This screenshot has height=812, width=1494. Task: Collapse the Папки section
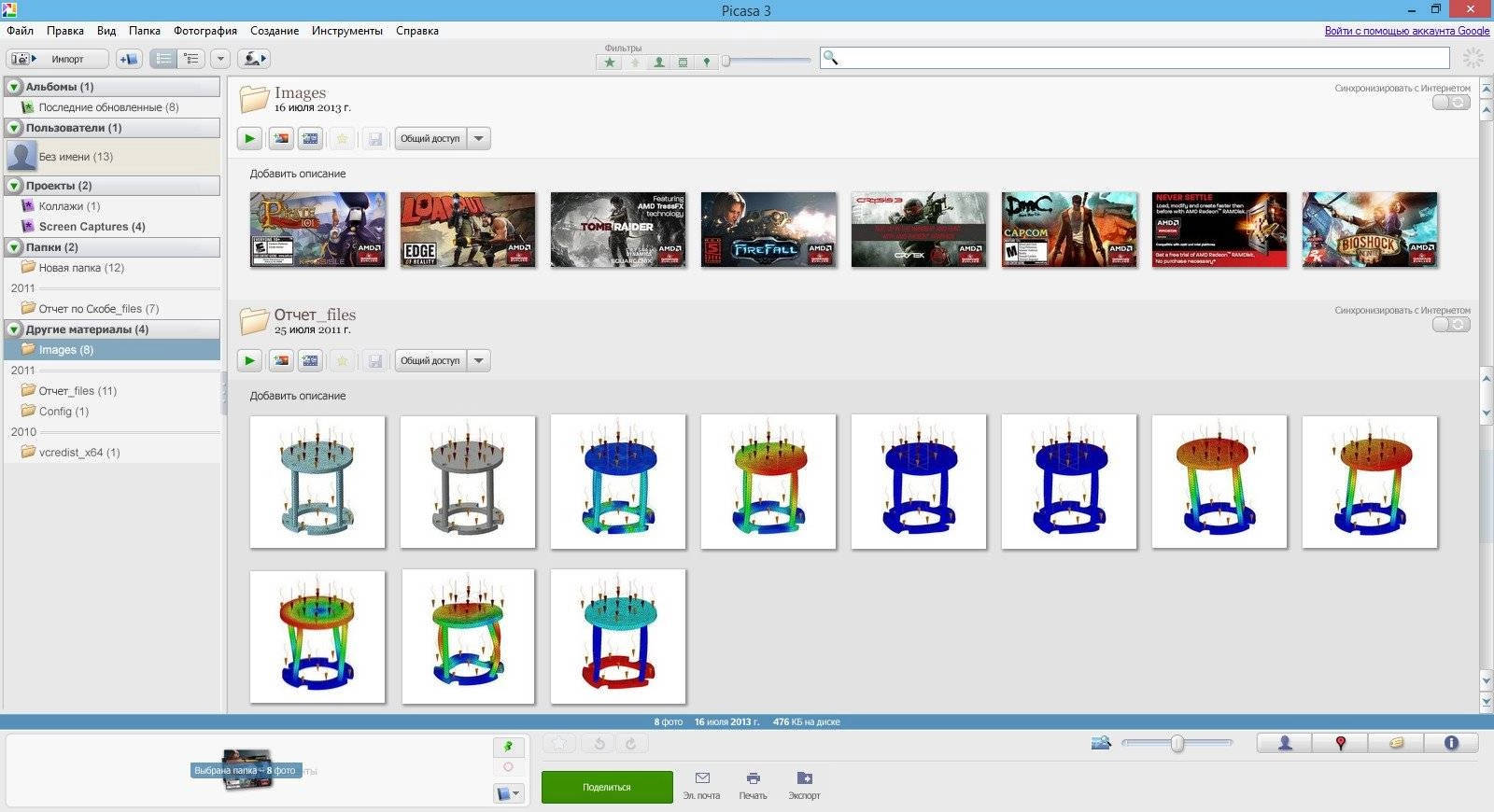coord(15,247)
